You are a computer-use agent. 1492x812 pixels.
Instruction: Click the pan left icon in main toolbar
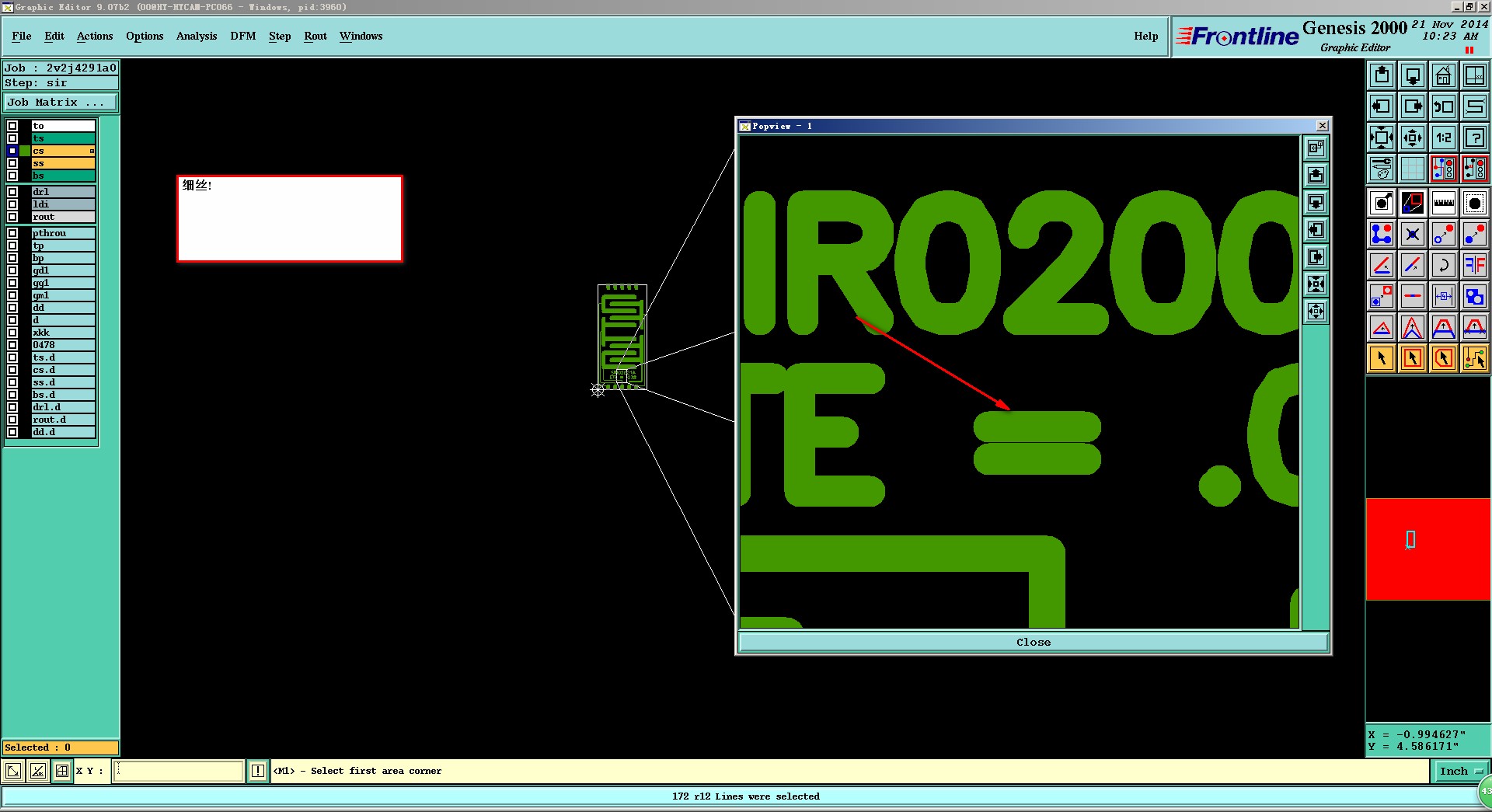click(x=1382, y=106)
